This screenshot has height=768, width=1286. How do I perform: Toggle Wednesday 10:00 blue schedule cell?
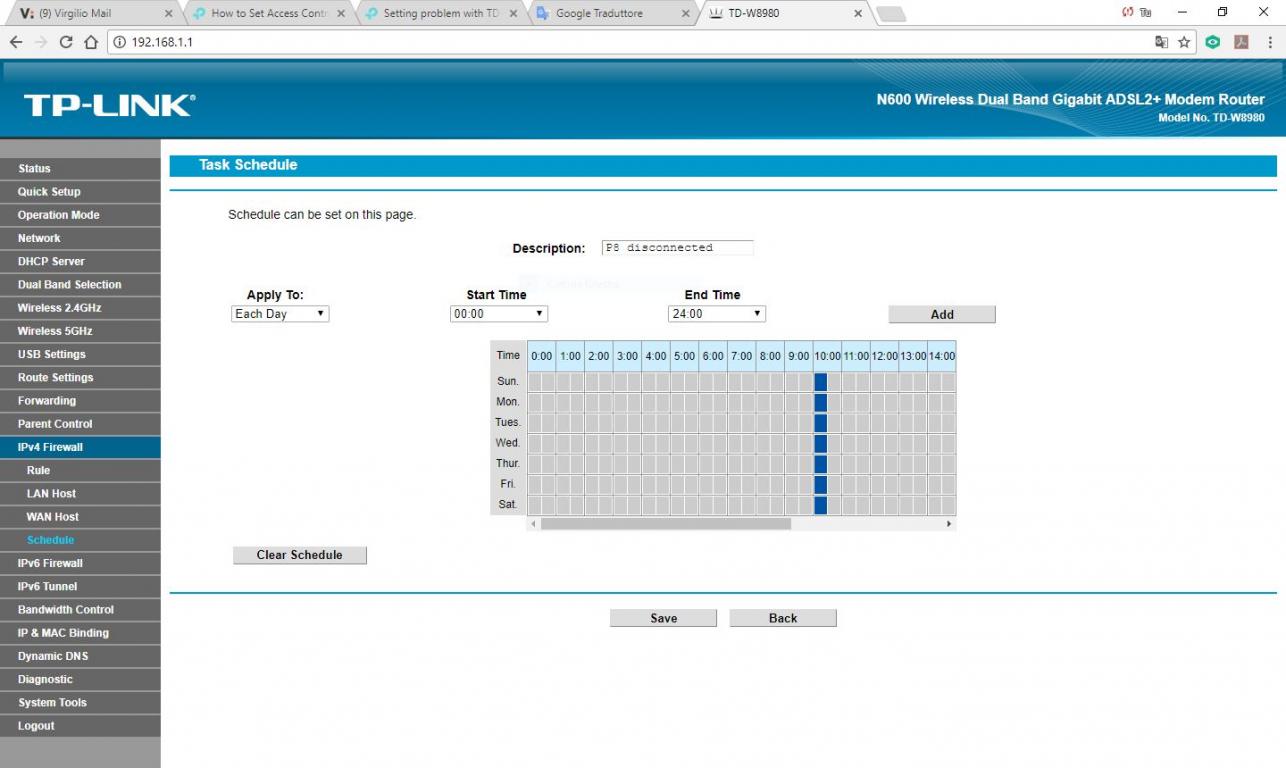coord(821,444)
